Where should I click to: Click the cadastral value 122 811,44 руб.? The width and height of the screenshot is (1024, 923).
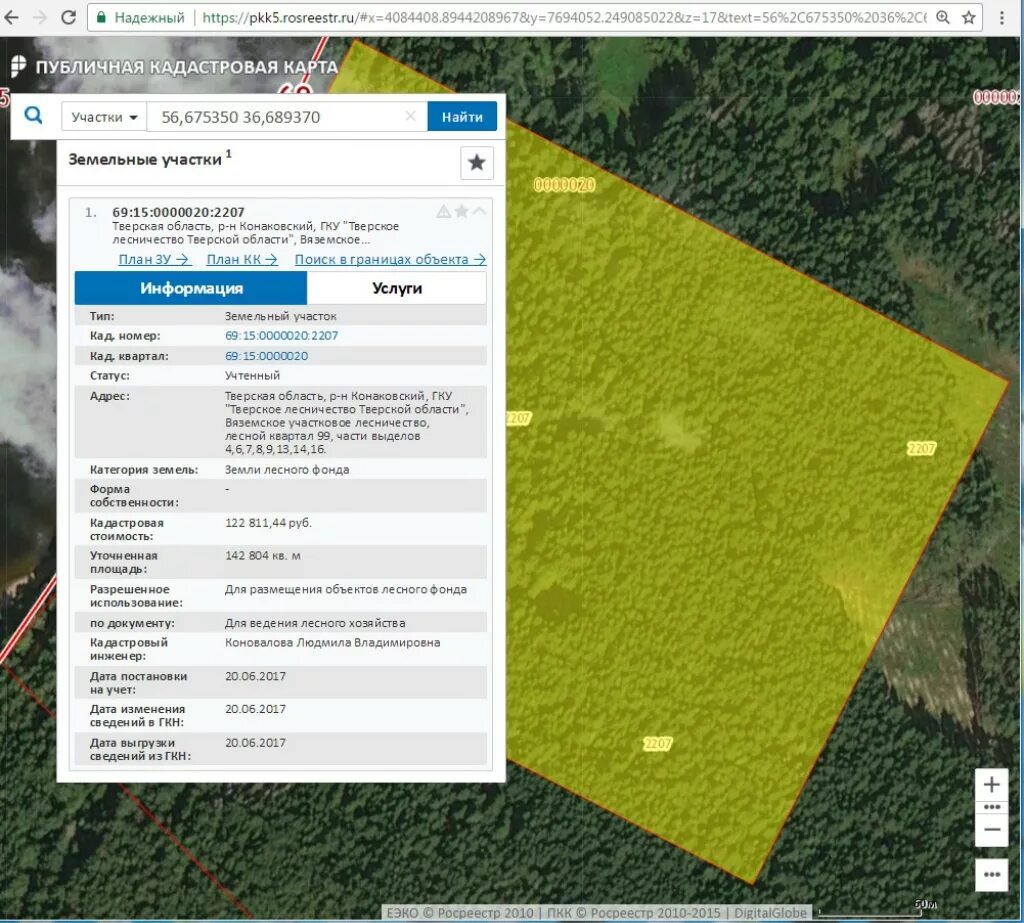pyautogui.click(x=268, y=523)
